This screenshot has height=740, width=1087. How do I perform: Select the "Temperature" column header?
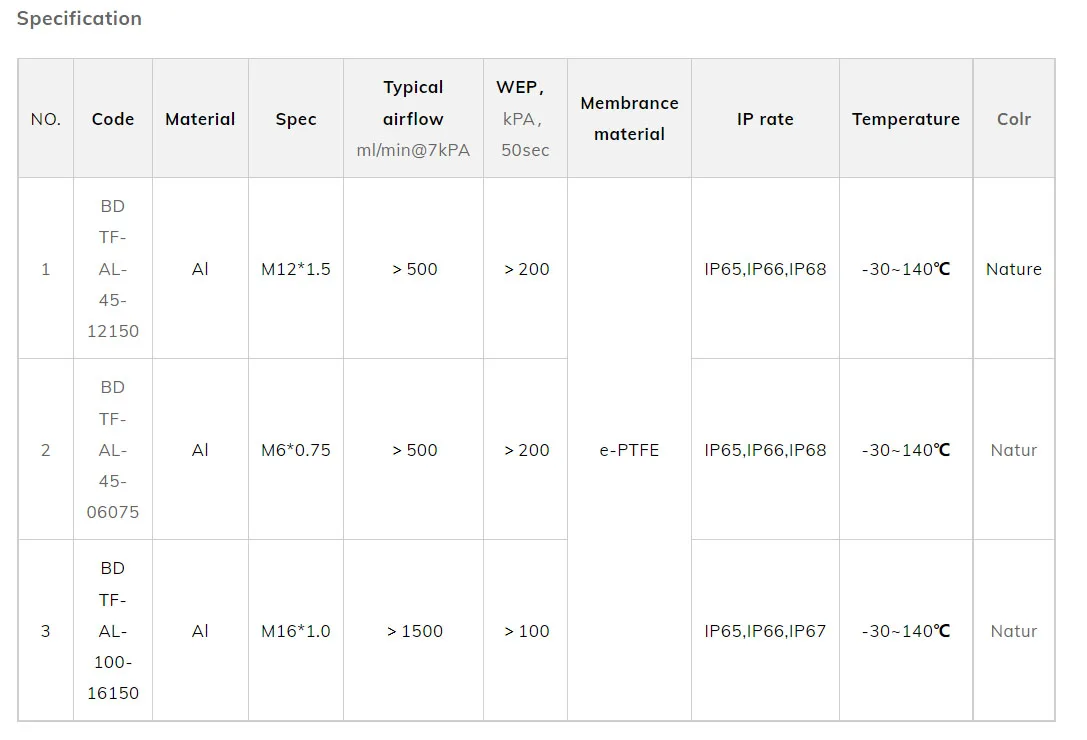click(906, 119)
